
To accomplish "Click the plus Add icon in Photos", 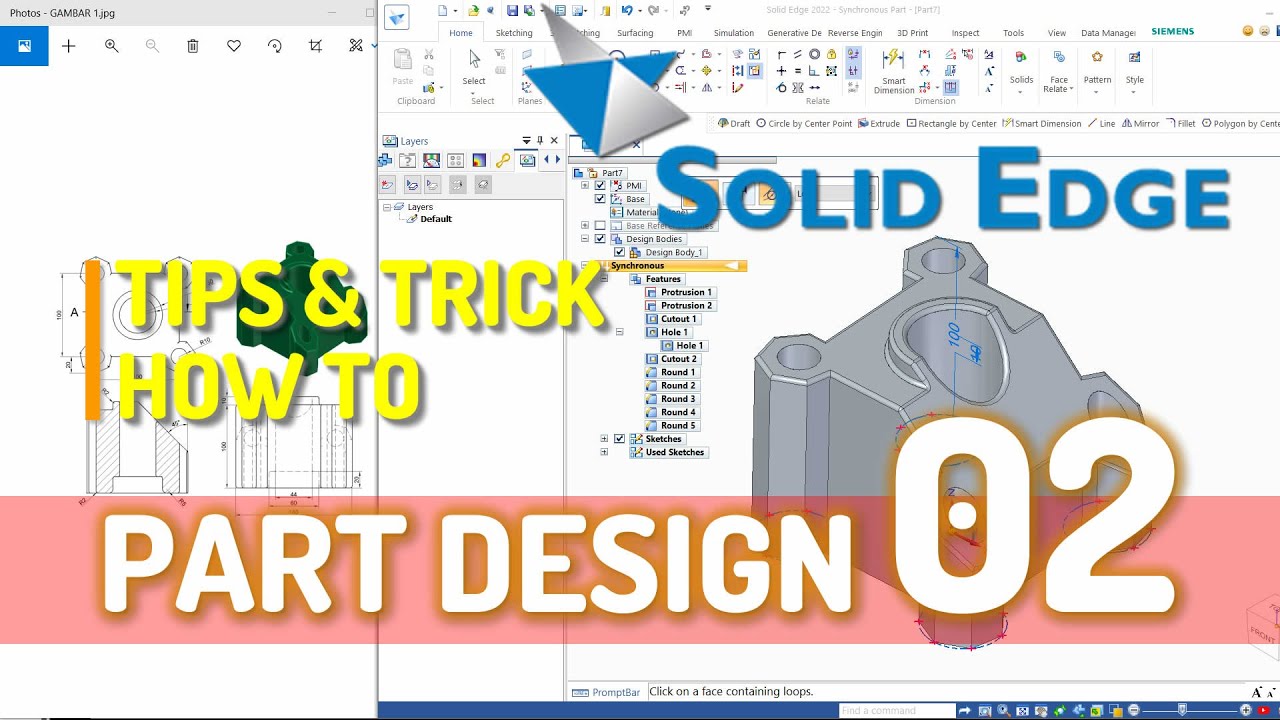I will (68, 46).
